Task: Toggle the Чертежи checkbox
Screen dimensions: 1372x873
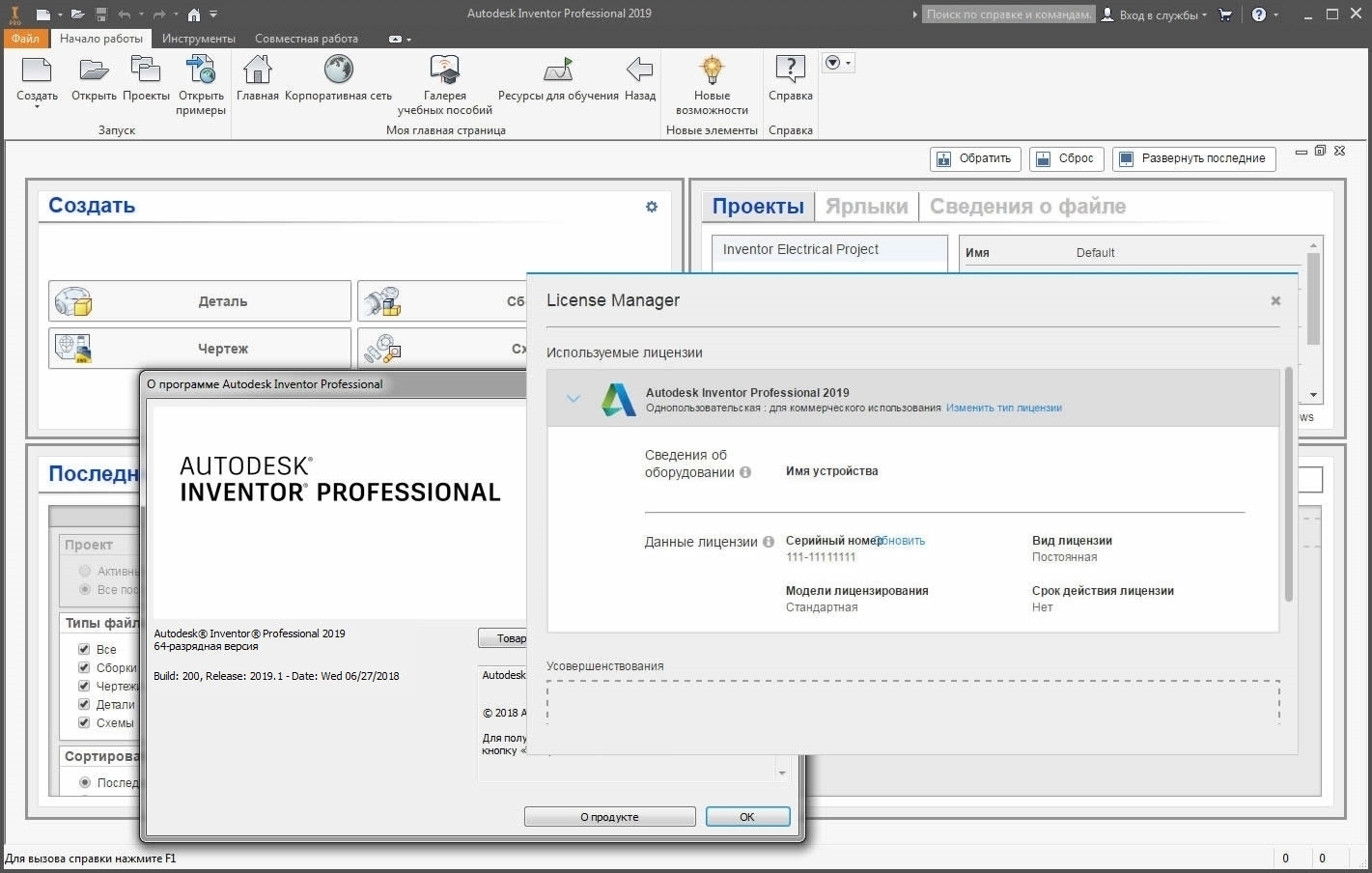Action: 84,686
